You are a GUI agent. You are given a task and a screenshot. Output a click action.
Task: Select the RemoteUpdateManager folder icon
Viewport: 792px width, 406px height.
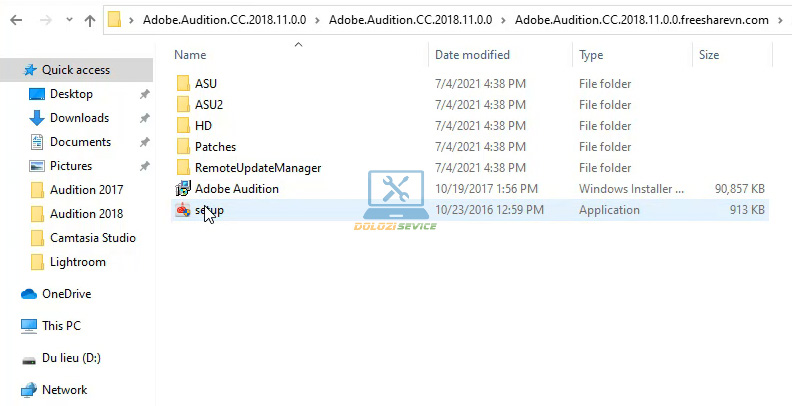(183, 167)
